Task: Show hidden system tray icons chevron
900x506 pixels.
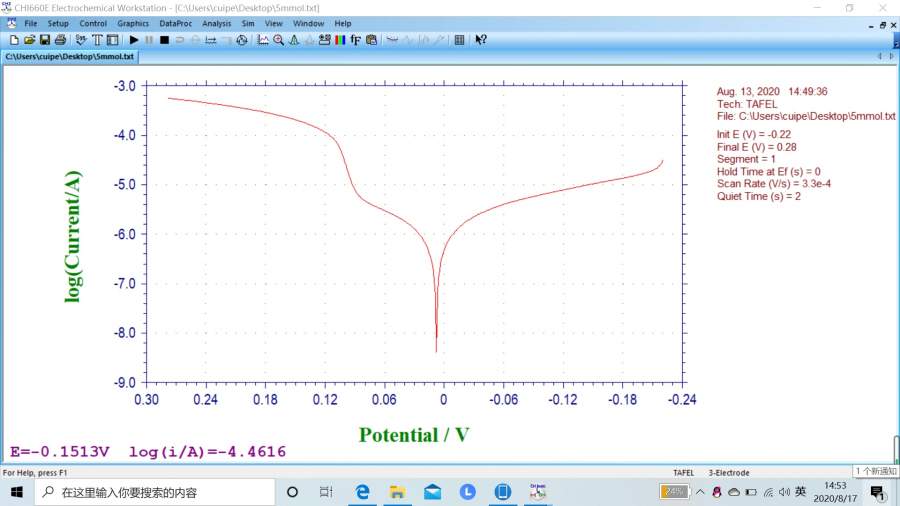Action: 700,492
